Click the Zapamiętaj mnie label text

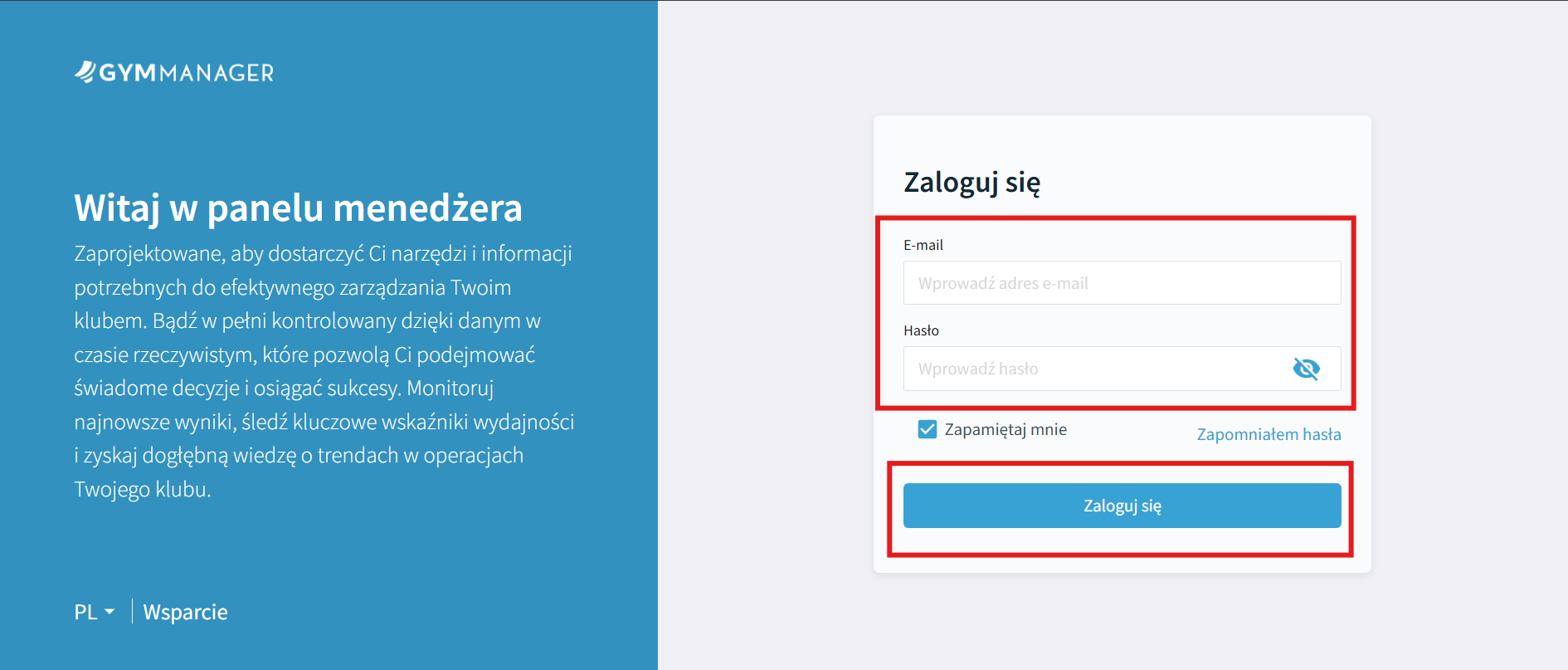tap(1006, 429)
